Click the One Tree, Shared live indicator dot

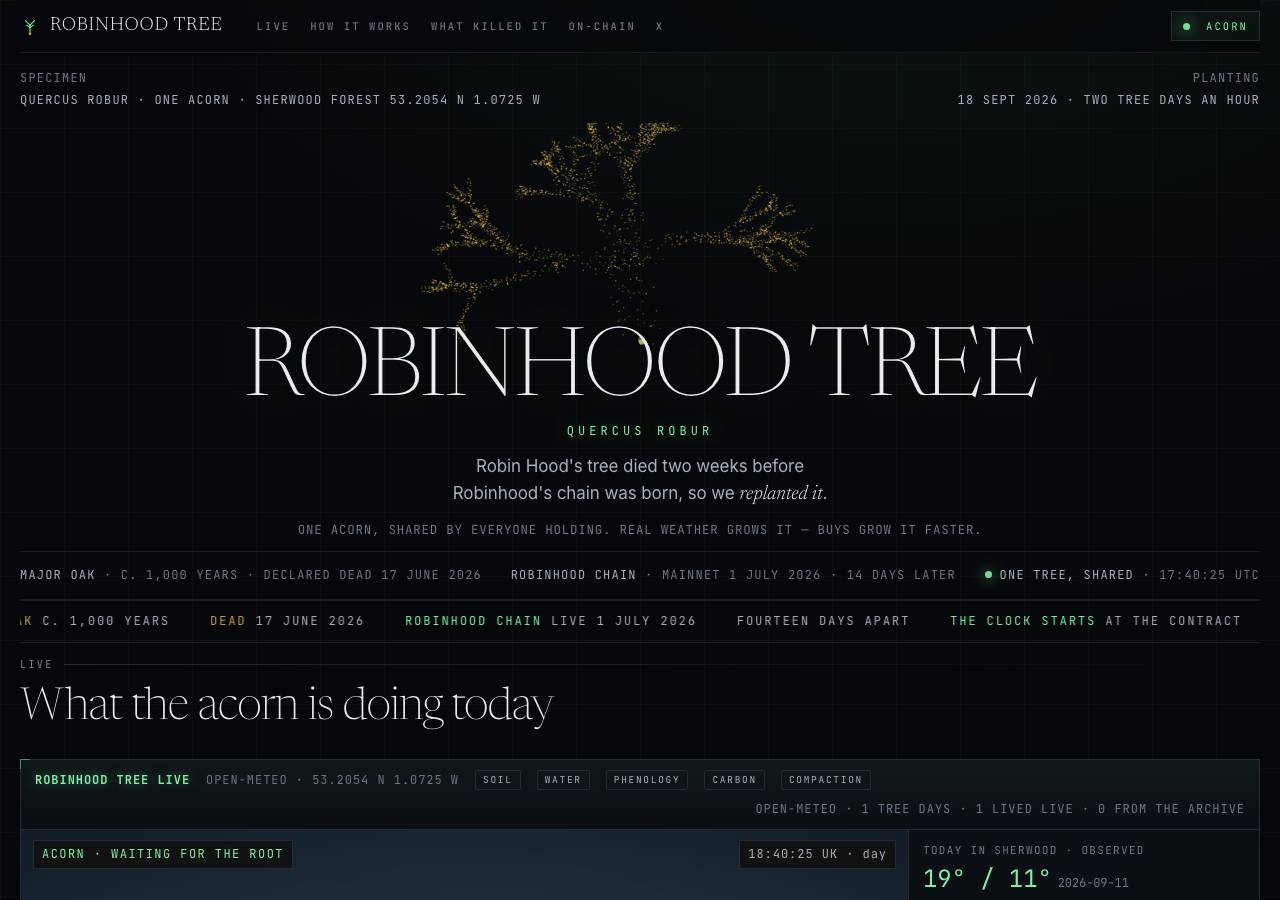[988, 575]
